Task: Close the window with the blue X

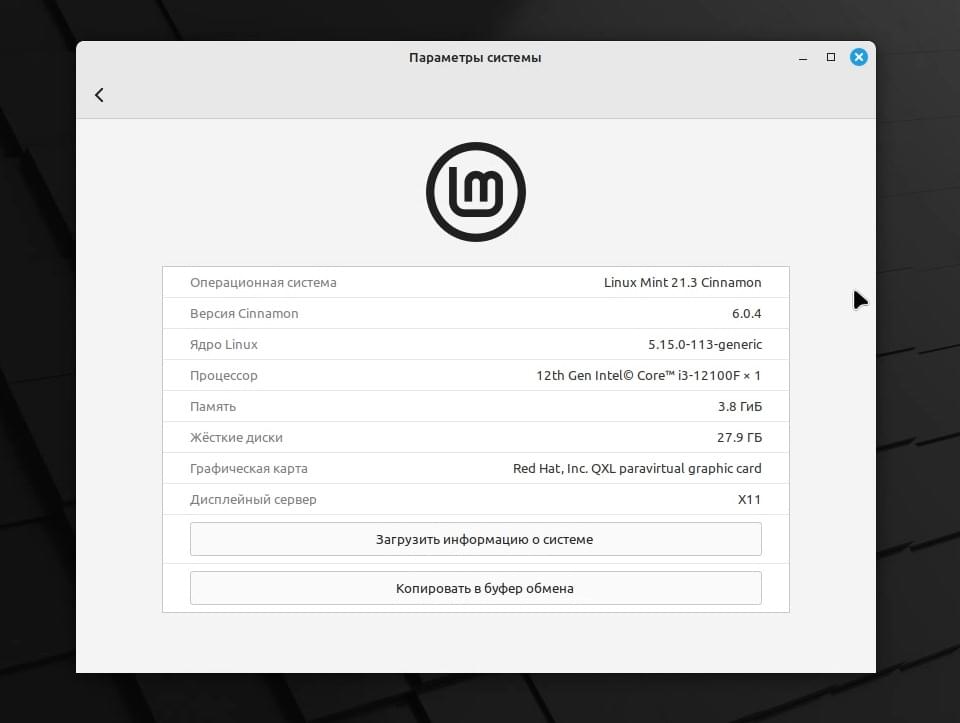Action: click(858, 57)
